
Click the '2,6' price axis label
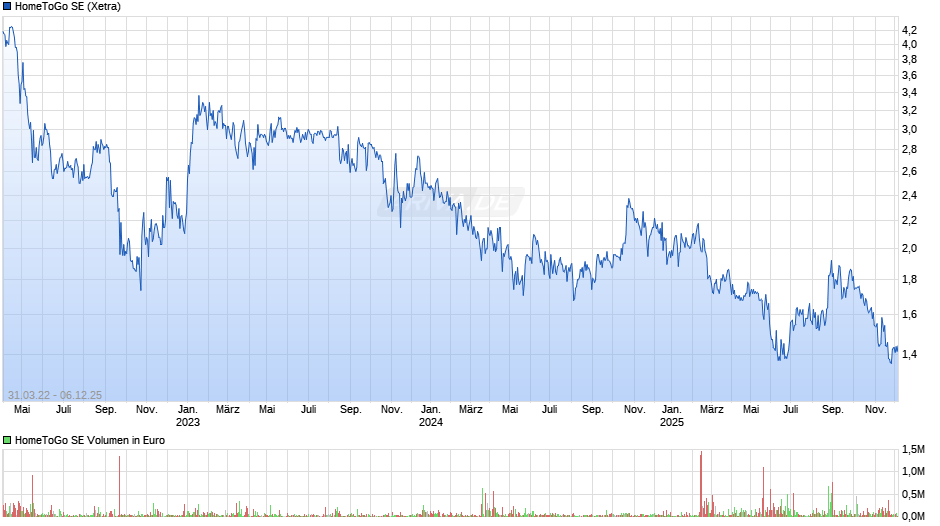(909, 172)
